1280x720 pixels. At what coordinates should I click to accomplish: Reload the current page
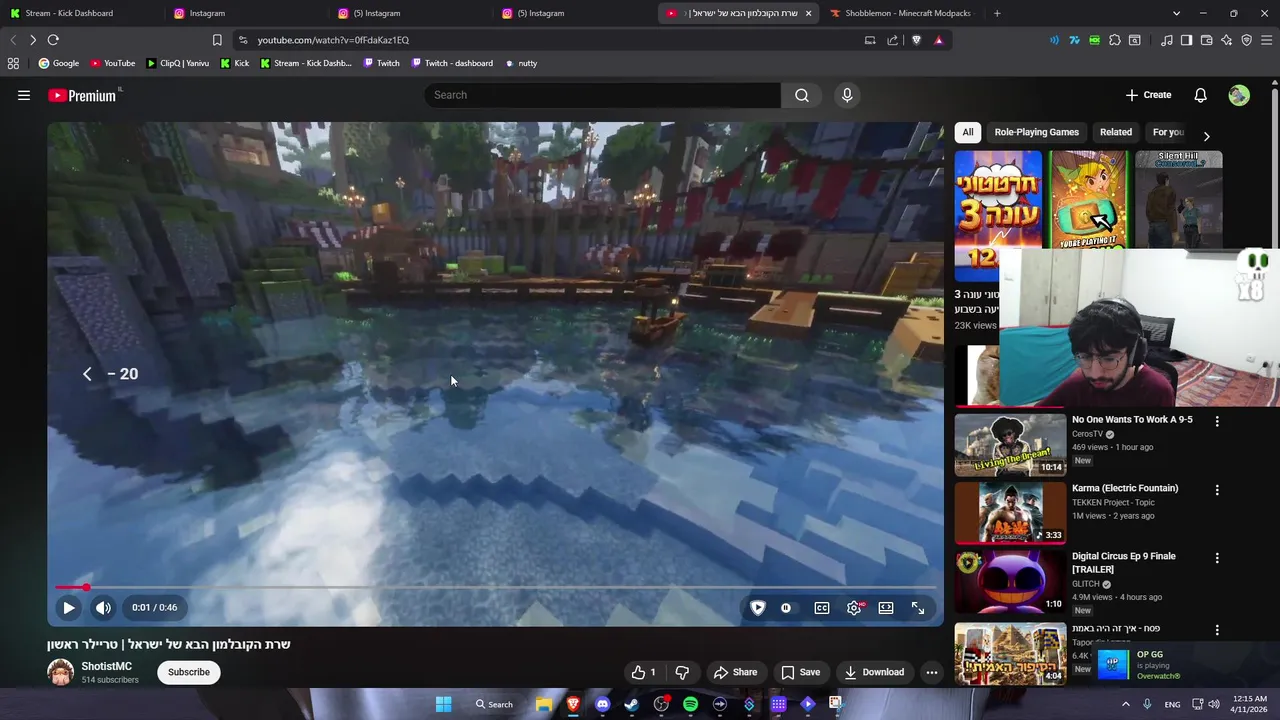(x=53, y=40)
